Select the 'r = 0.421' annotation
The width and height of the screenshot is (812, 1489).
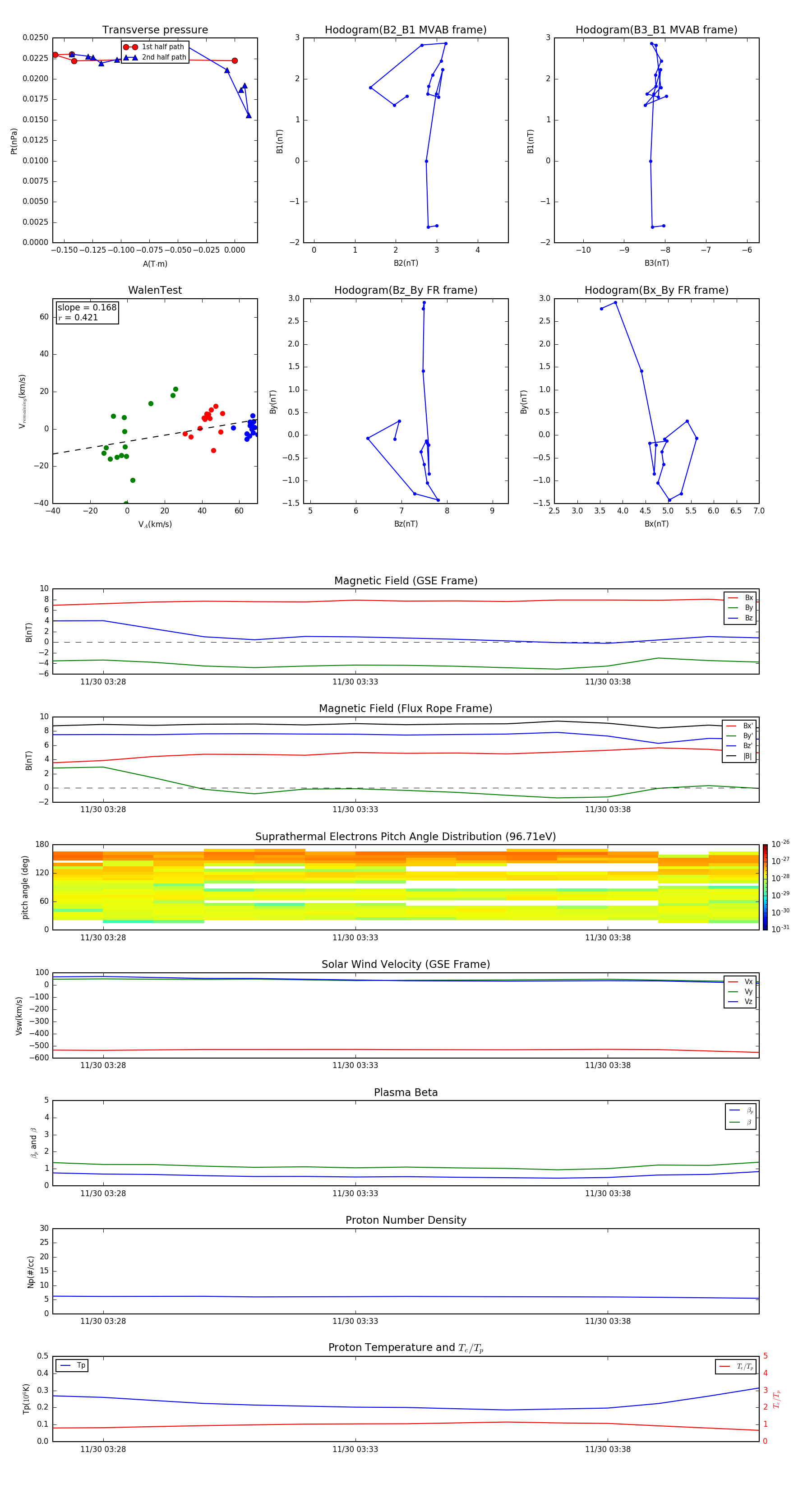pos(78,317)
